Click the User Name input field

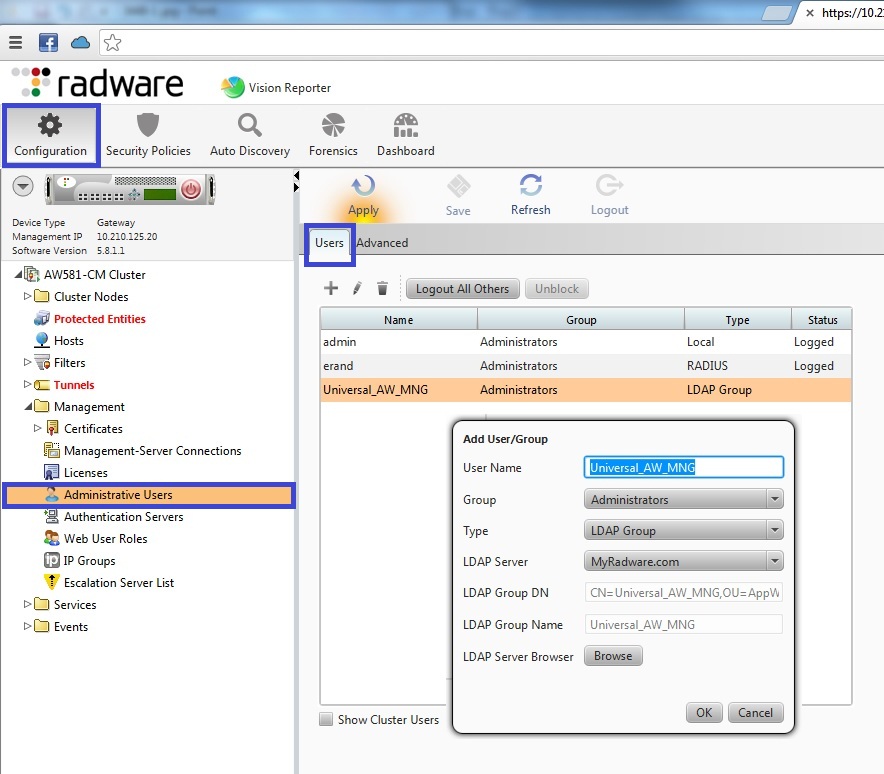pyautogui.click(x=683, y=467)
